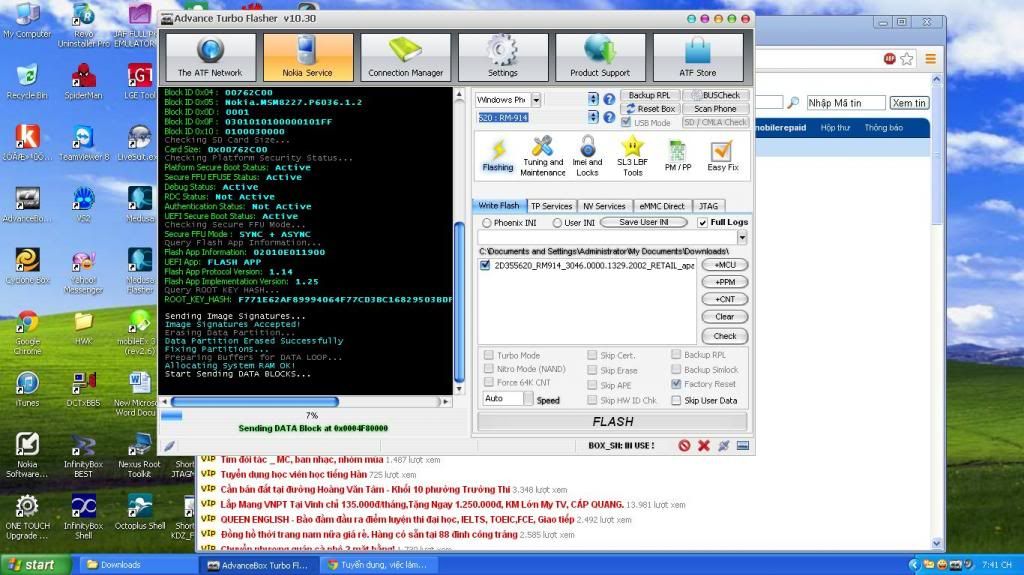Click the Reset Box button
The width and height of the screenshot is (1024, 575).
649,108
